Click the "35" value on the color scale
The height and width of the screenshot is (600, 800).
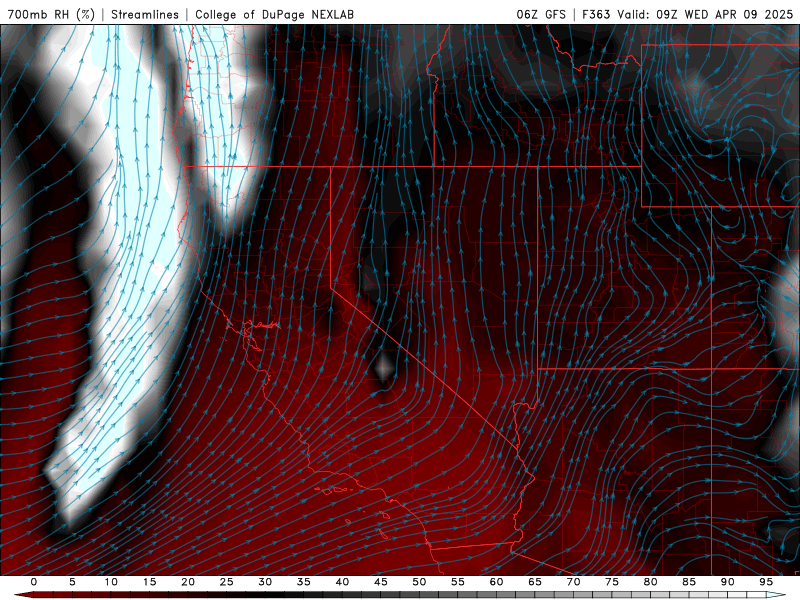click(x=304, y=582)
